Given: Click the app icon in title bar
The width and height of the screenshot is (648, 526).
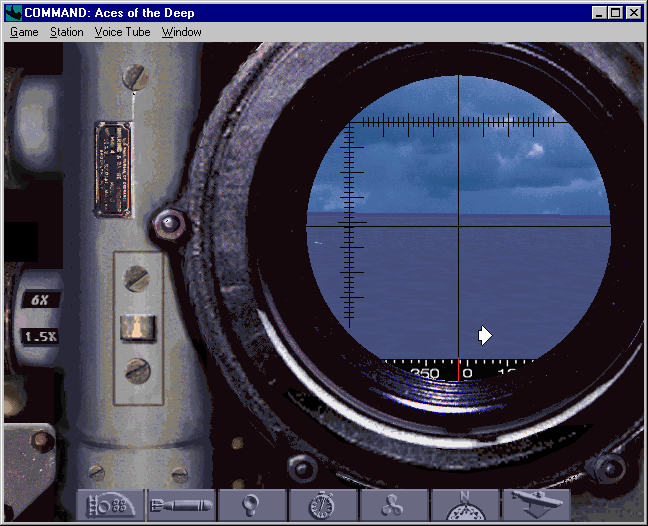Looking at the screenshot, I should click(x=14, y=13).
